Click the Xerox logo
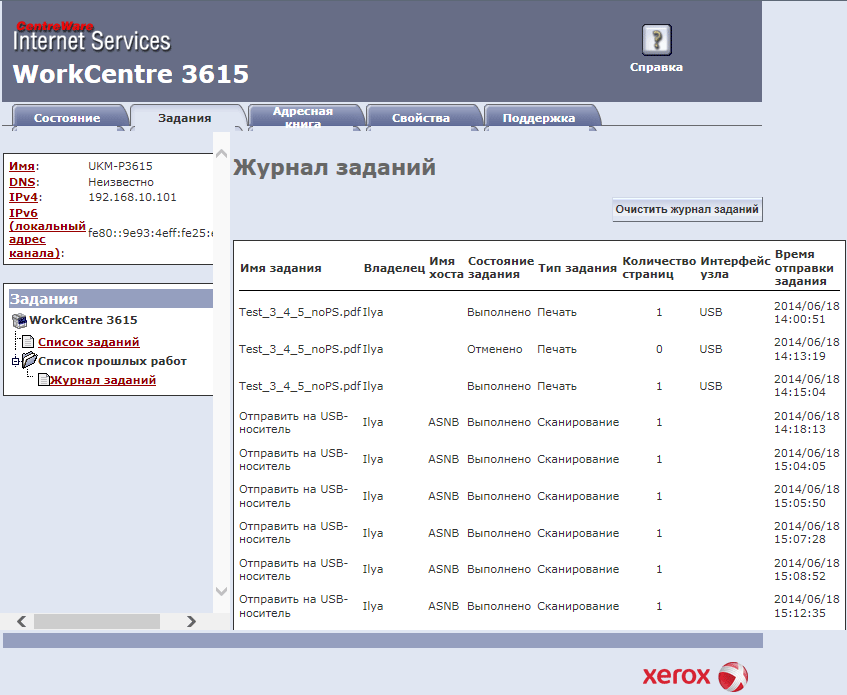Screen dimensions: 847x695 (x=695, y=676)
